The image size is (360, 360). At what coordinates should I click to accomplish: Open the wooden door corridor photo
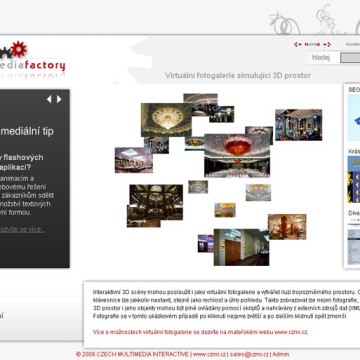(x=241, y=247)
